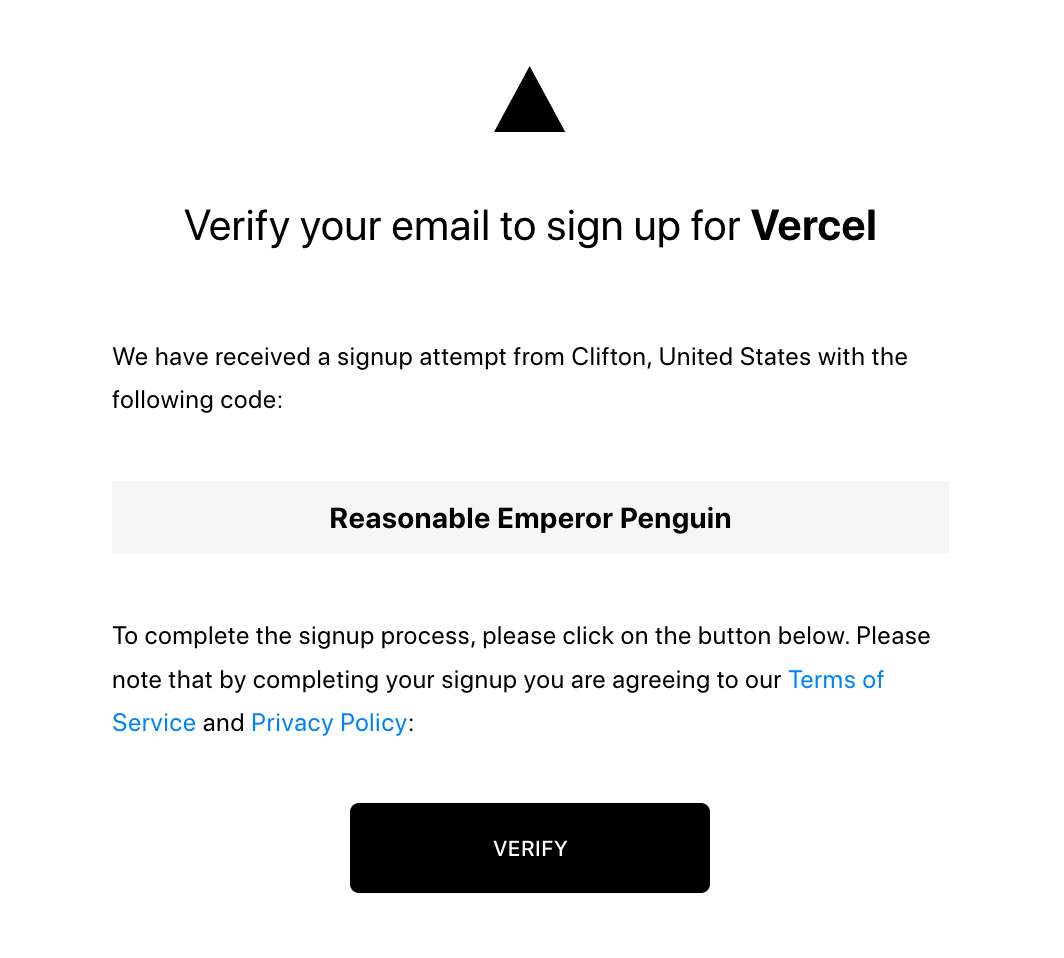Click the heading 'Verify your email'
This screenshot has width=1064, height=958.
(400, 226)
